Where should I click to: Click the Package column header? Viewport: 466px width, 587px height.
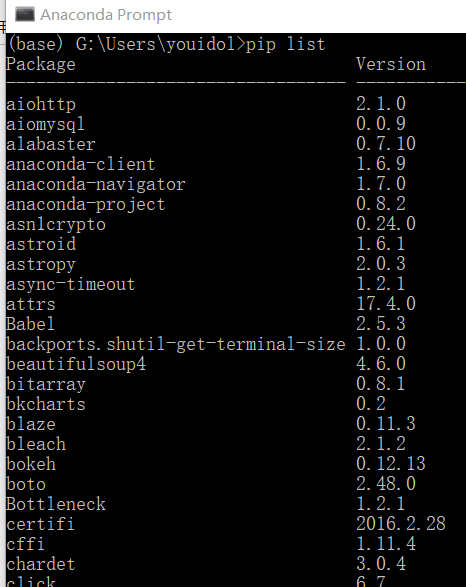(41, 64)
